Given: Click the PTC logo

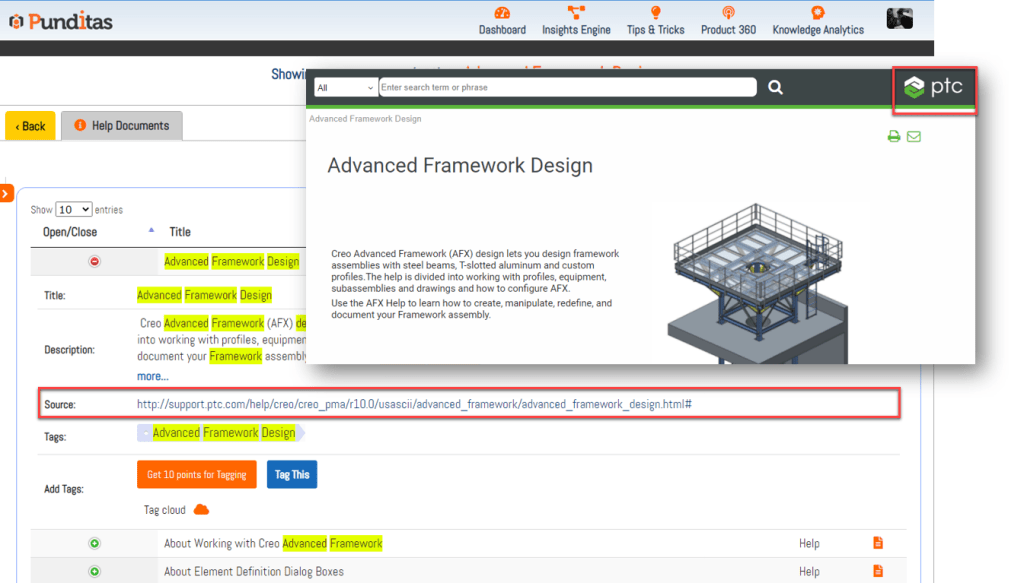Looking at the screenshot, I should coord(933,88).
